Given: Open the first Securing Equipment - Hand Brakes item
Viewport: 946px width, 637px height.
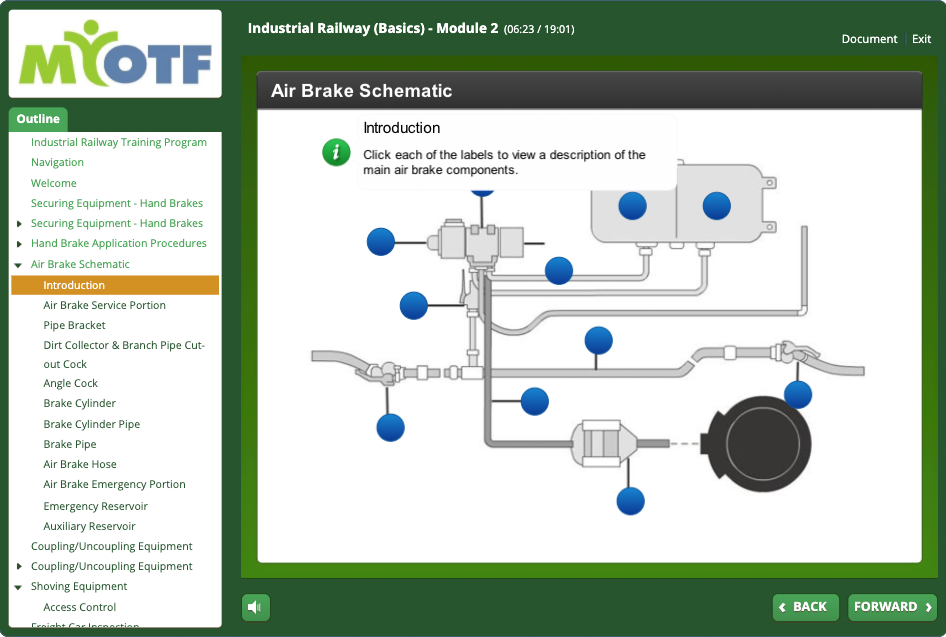Looking at the screenshot, I should [116, 203].
